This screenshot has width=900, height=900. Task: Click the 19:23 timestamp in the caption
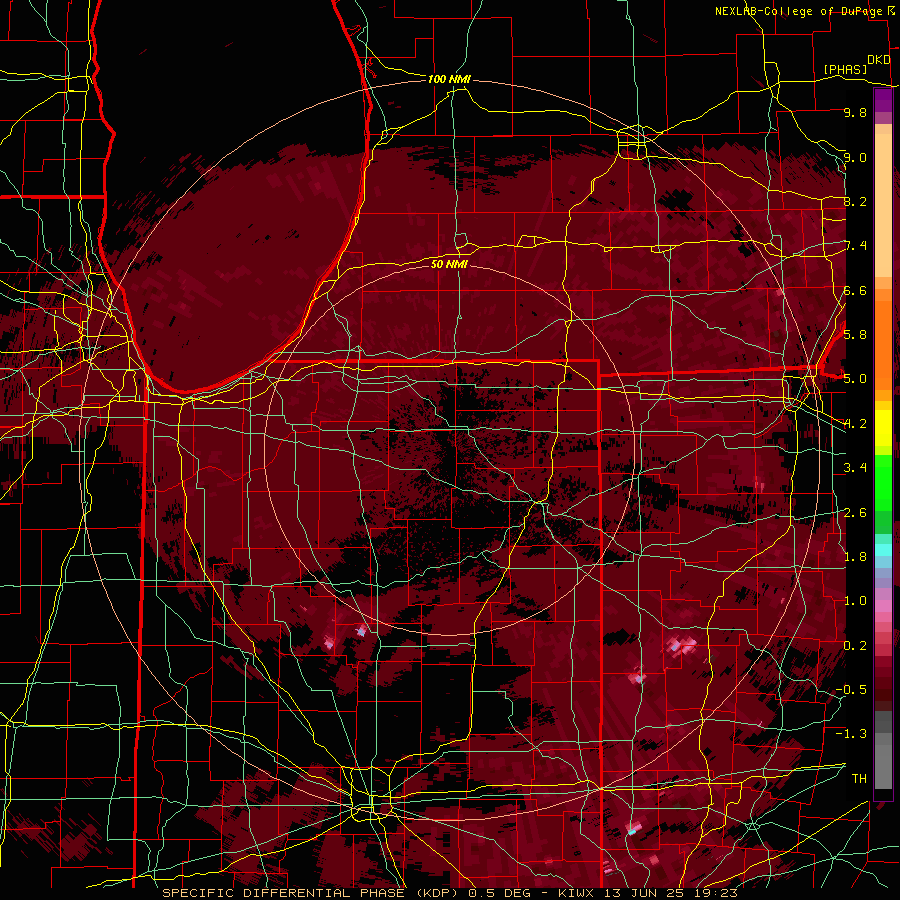[717, 893]
